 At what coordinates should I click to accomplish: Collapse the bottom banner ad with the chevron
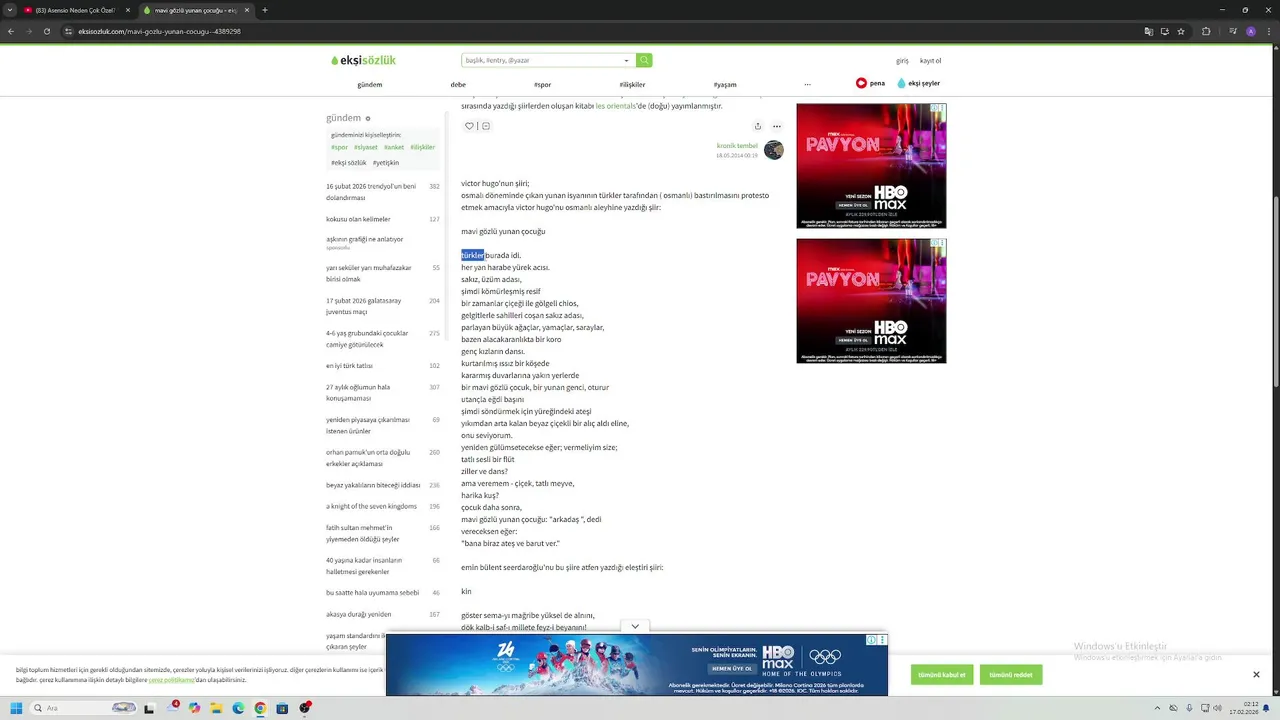click(635, 627)
